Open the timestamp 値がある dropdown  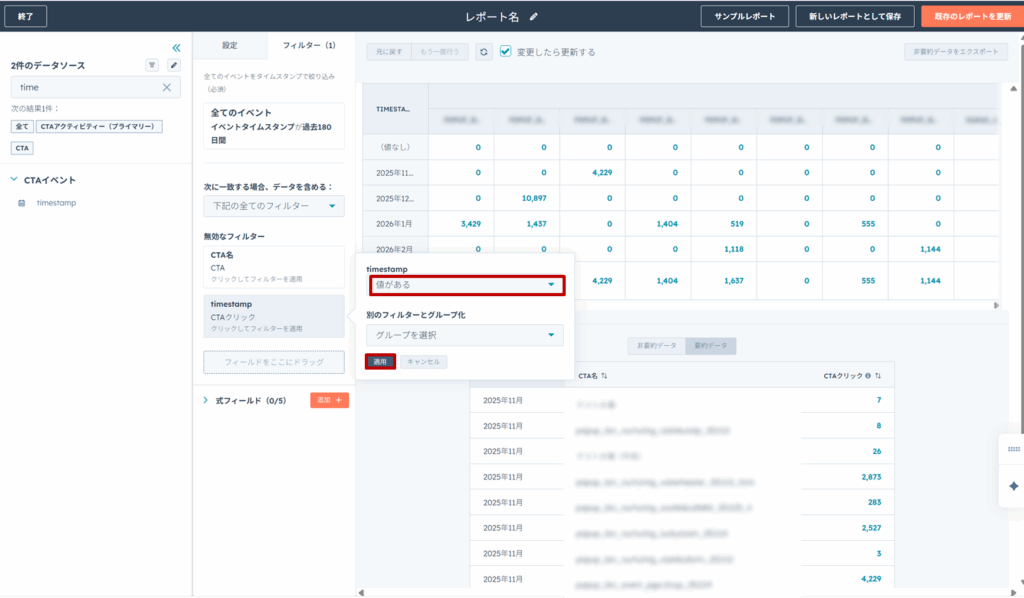[x=465, y=285]
